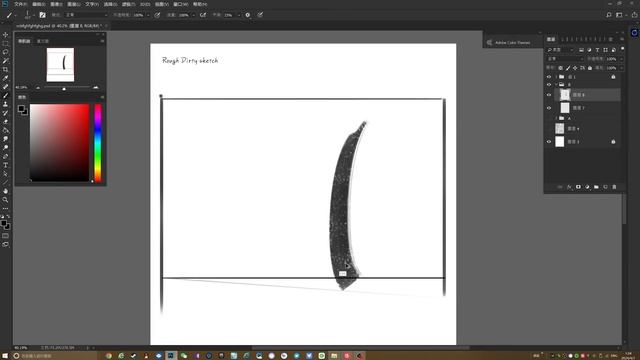Select the Brush tool in toolbox
Viewport: 640px width, 360px height.
(x=5, y=96)
